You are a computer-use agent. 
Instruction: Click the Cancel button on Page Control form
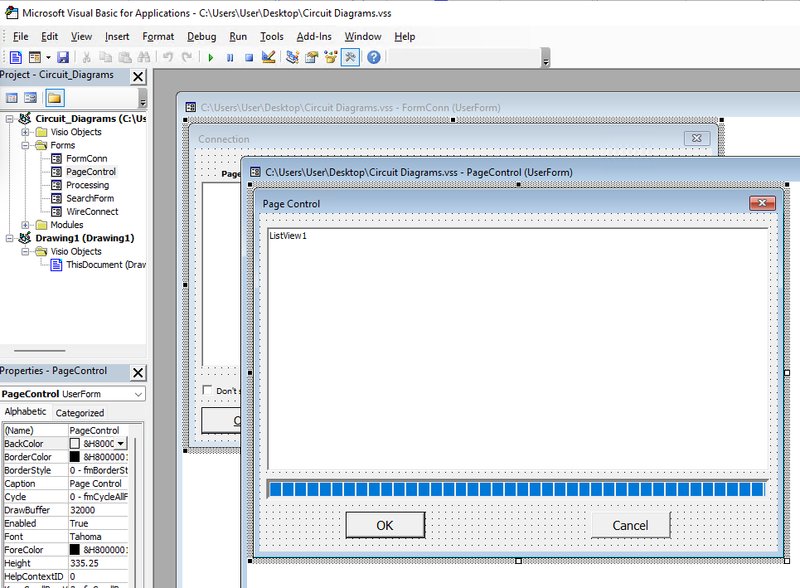click(631, 525)
